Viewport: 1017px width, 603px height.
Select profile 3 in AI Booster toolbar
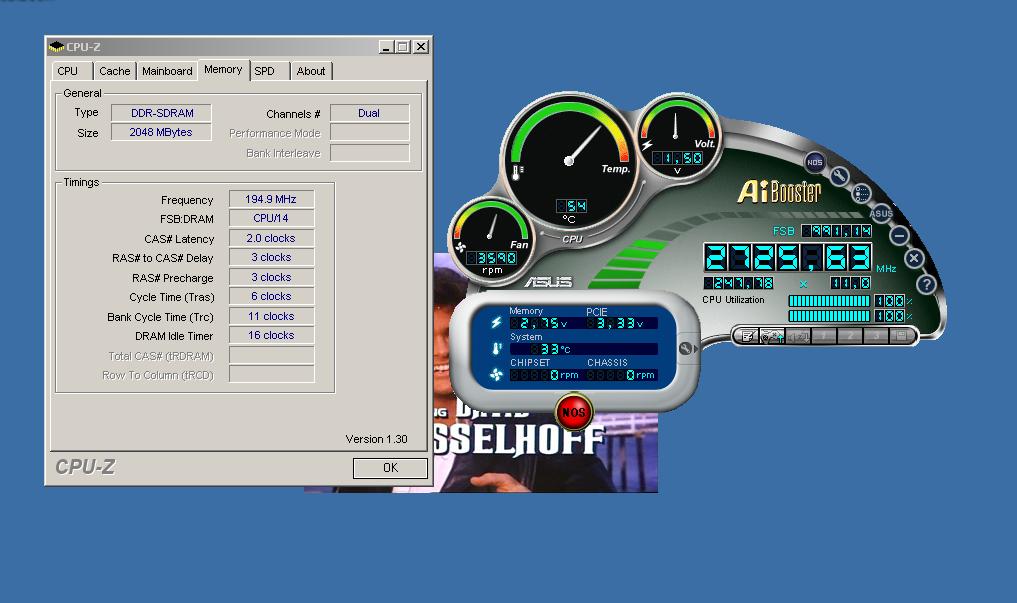pyautogui.click(x=876, y=336)
